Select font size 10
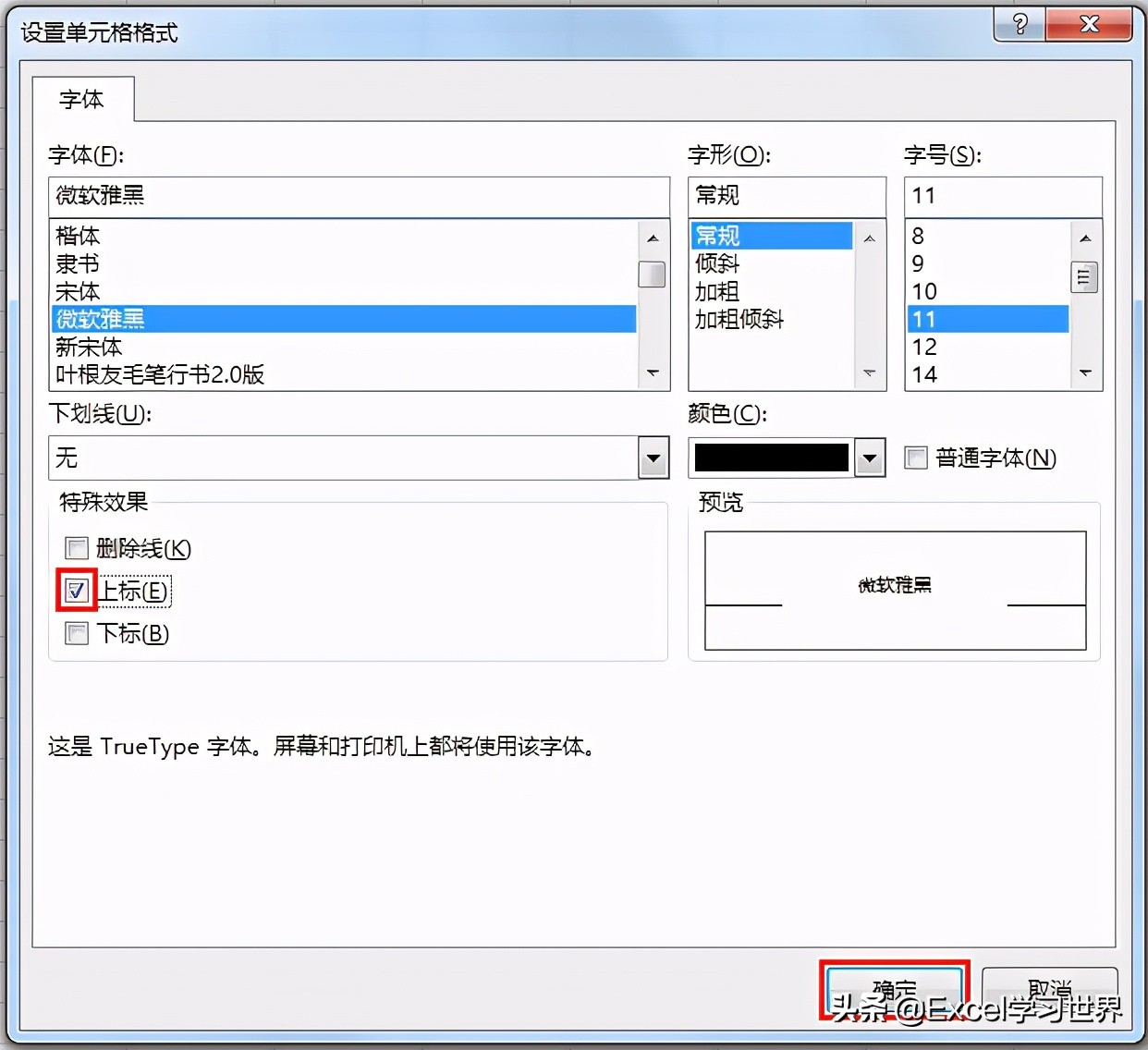The width and height of the screenshot is (1148, 1050). (x=988, y=291)
